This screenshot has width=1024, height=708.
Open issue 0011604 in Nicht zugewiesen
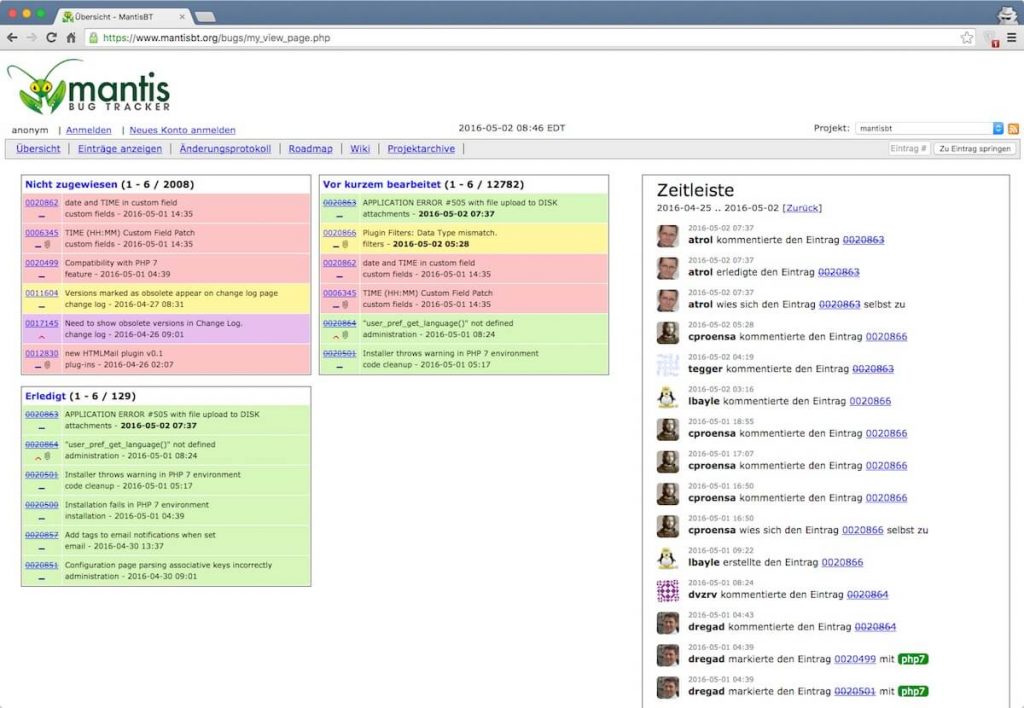click(41, 293)
